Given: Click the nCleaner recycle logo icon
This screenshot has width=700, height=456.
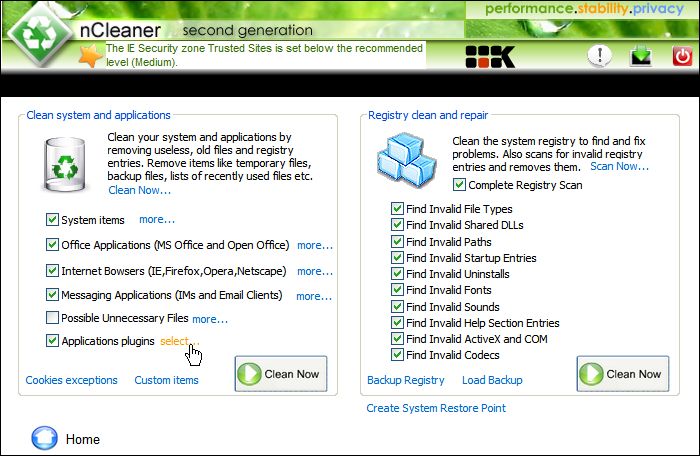Looking at the screenshot, I should point(40,34).
